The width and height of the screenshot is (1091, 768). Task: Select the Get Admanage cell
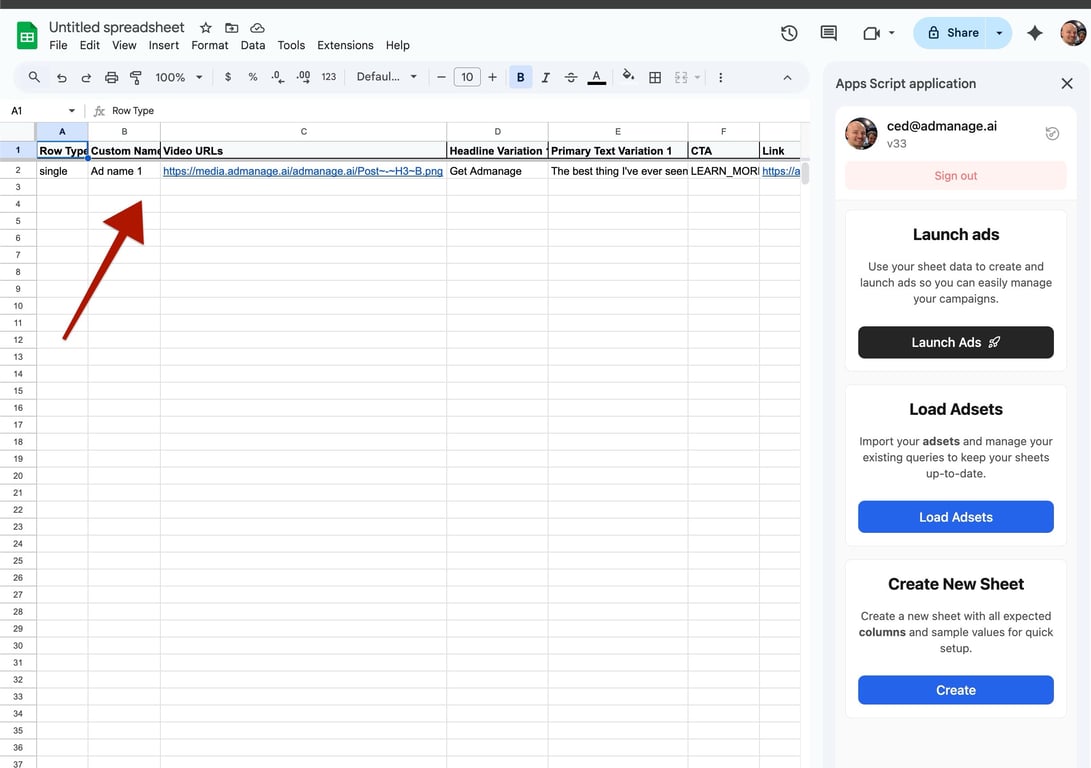tap(497, 171)
